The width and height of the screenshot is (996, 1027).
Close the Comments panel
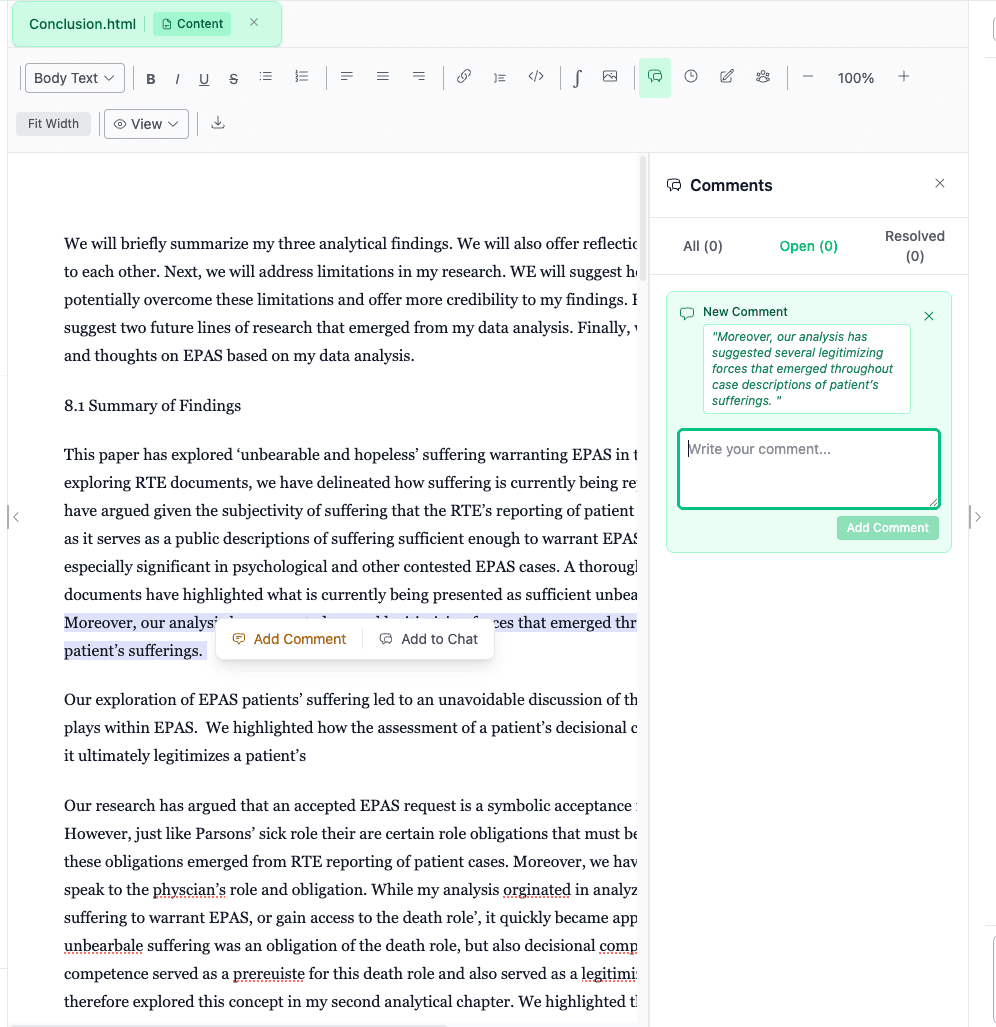(940, 183)
